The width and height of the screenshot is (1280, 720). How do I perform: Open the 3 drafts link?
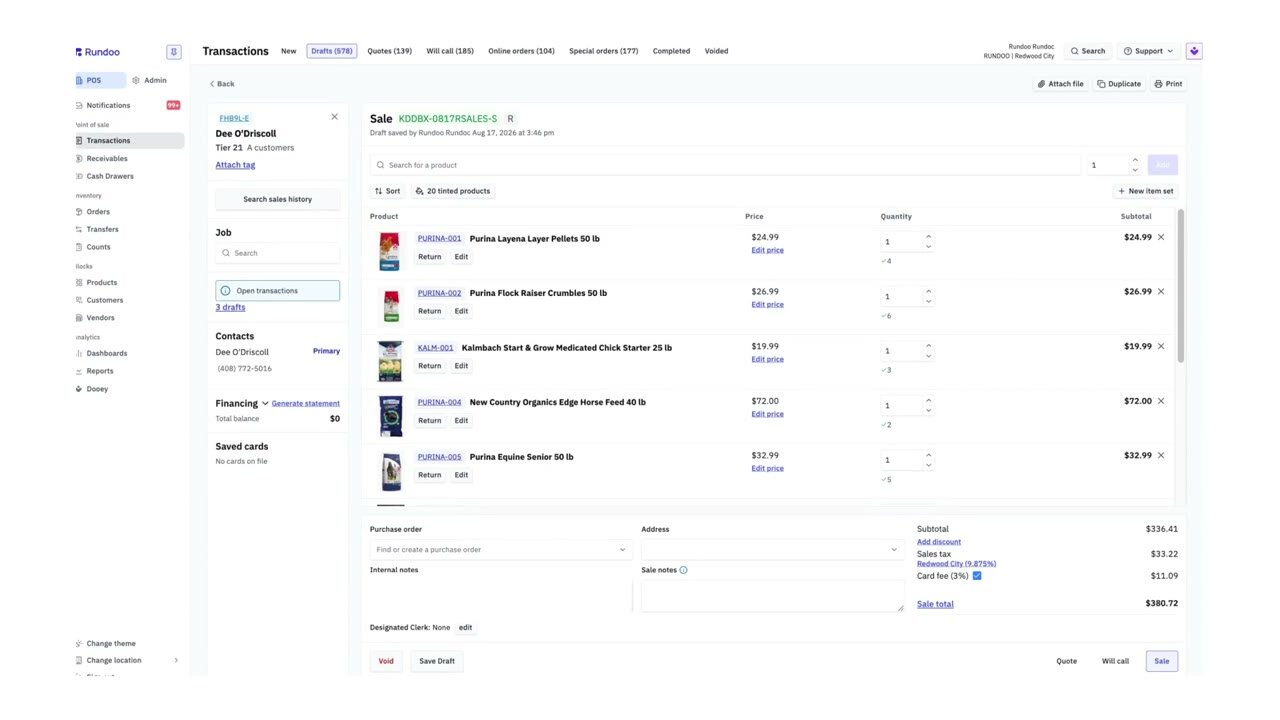tap(230, 308)
